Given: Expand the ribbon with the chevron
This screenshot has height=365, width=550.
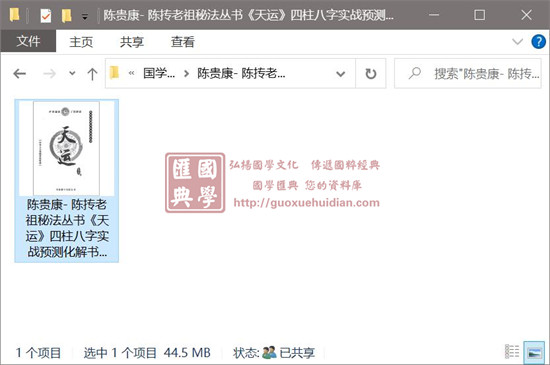Looking at the screenshot, I should 517,42.
